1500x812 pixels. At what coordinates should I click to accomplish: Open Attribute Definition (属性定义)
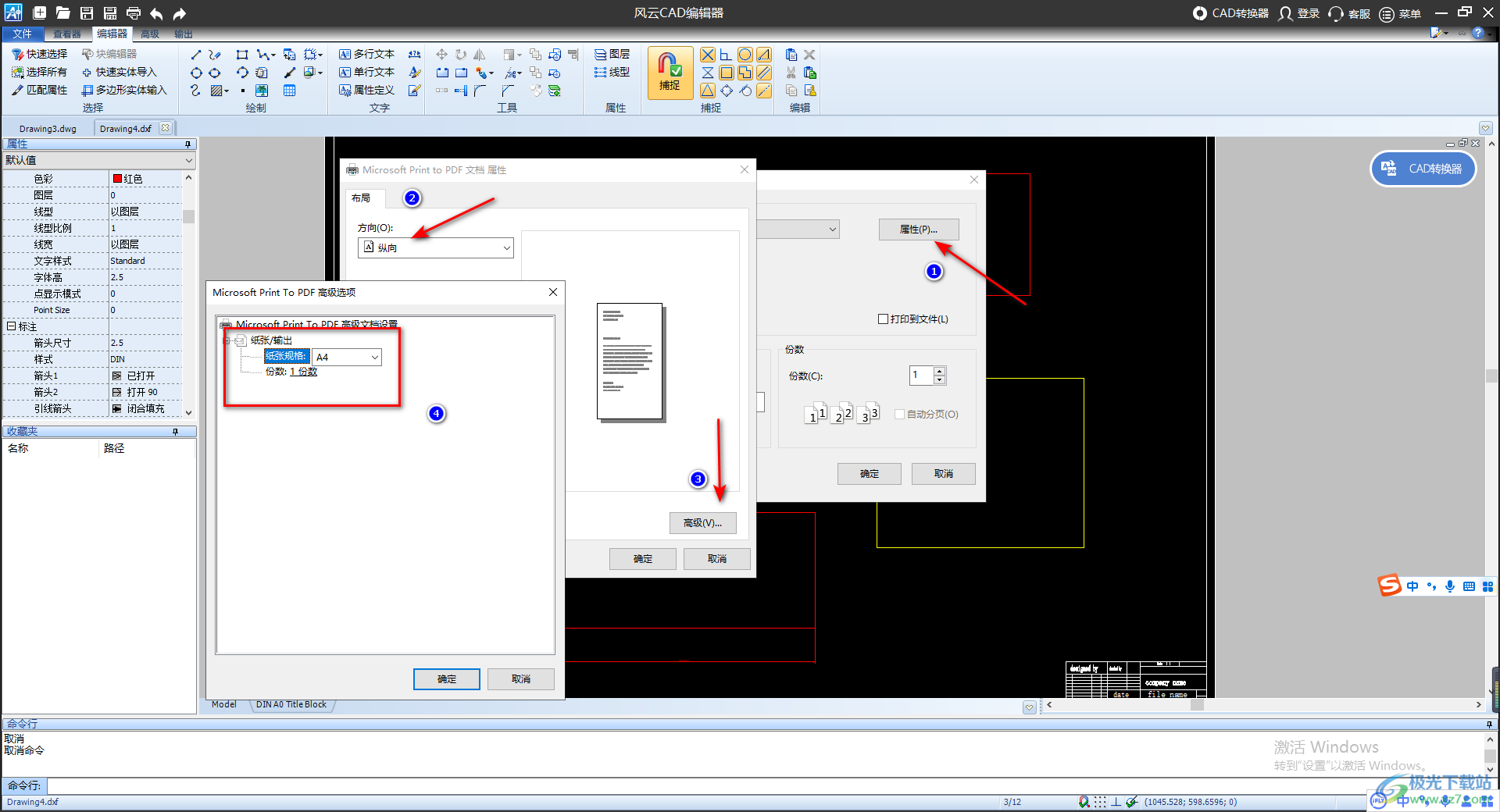(x=366, y=90)
